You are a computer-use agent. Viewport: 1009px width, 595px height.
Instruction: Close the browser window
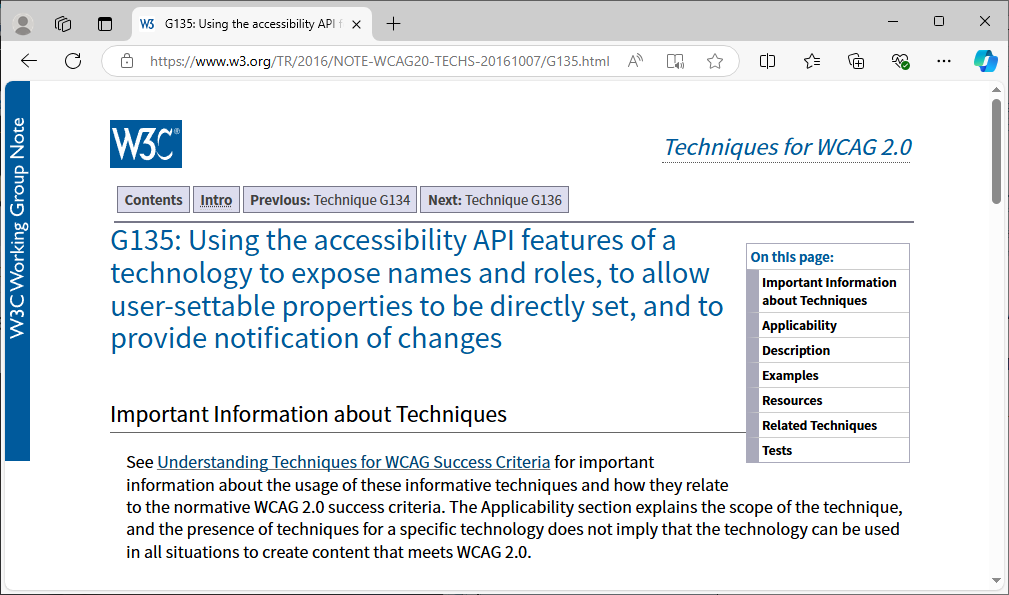click(x=985, y=21)
